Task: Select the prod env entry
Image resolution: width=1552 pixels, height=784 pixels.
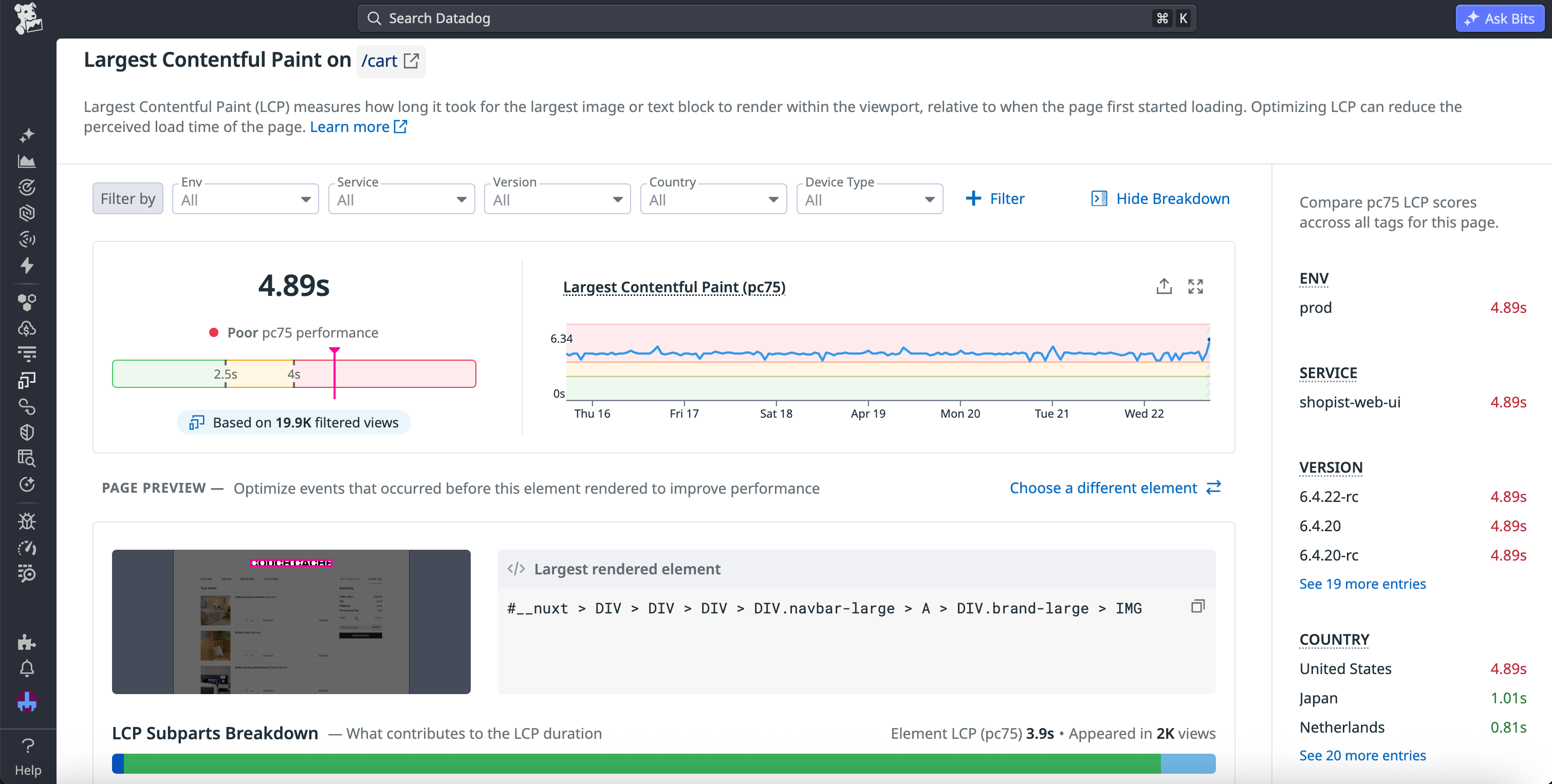Action: (x=1413, y=308)
